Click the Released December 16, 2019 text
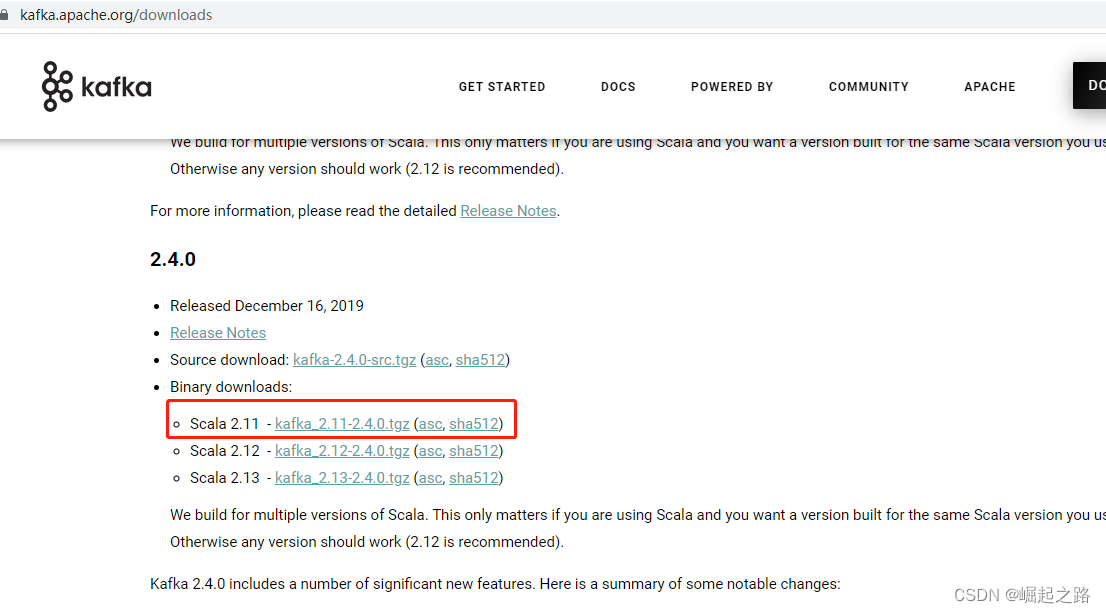Image resolution: width=1106 pixels, height=613 pixels. point(267,306)
